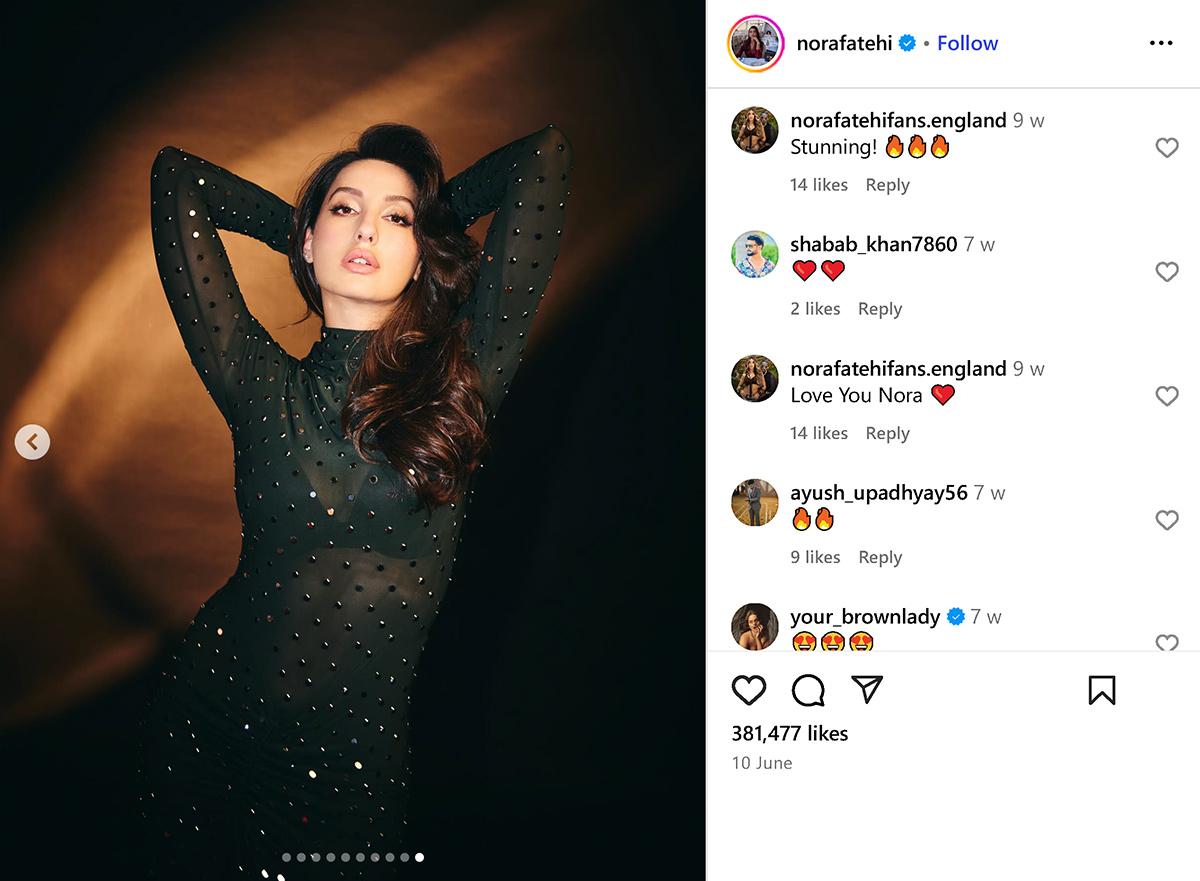Image resolution: width=1200 pixels, height=881 pixels.
Task: Reply to the "Stunning!" comment
Action: click(887, 185)
